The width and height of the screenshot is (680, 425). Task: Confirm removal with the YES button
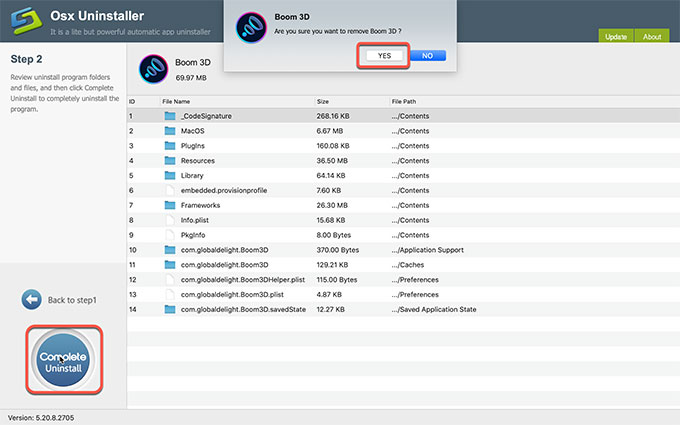click(384, 56)
